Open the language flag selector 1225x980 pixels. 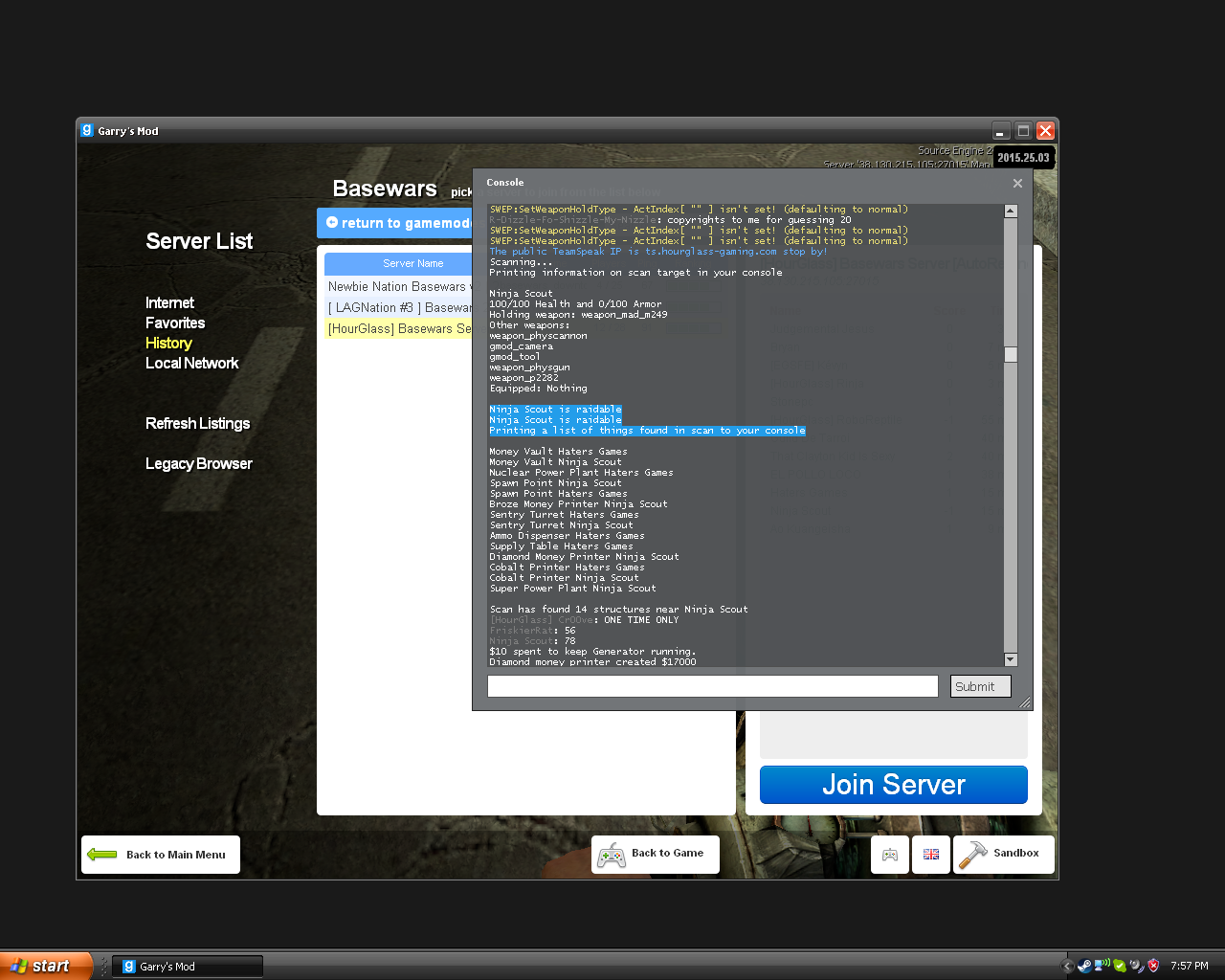(x=931, y=855)
